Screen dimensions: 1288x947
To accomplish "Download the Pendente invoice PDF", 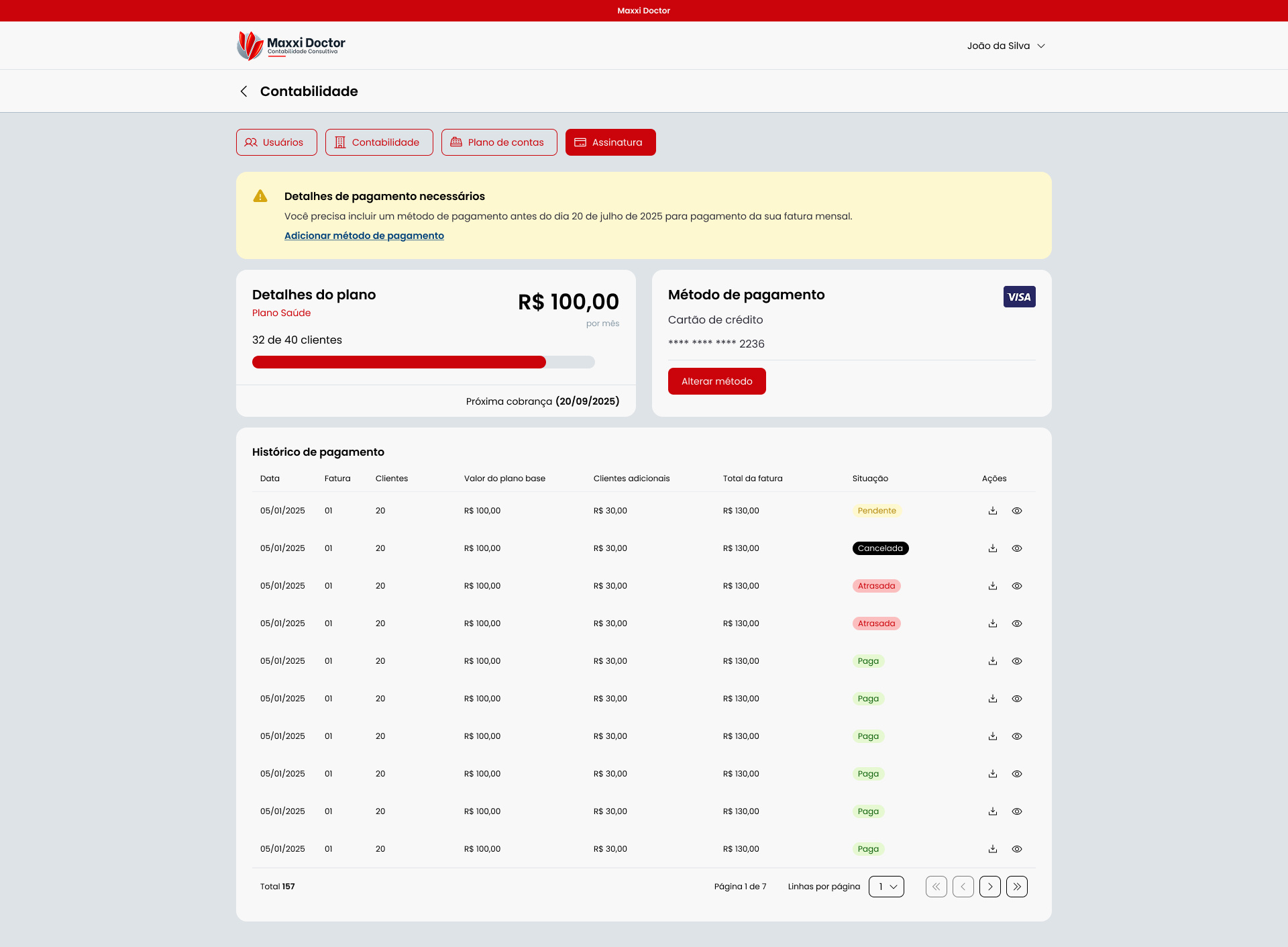I will (994, 510).
